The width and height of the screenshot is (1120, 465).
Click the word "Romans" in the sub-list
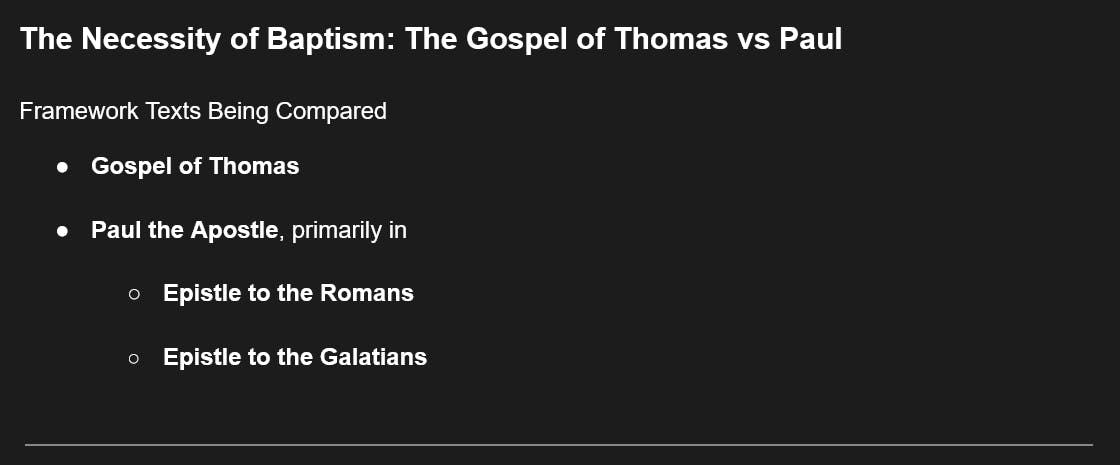pos(367,294)
